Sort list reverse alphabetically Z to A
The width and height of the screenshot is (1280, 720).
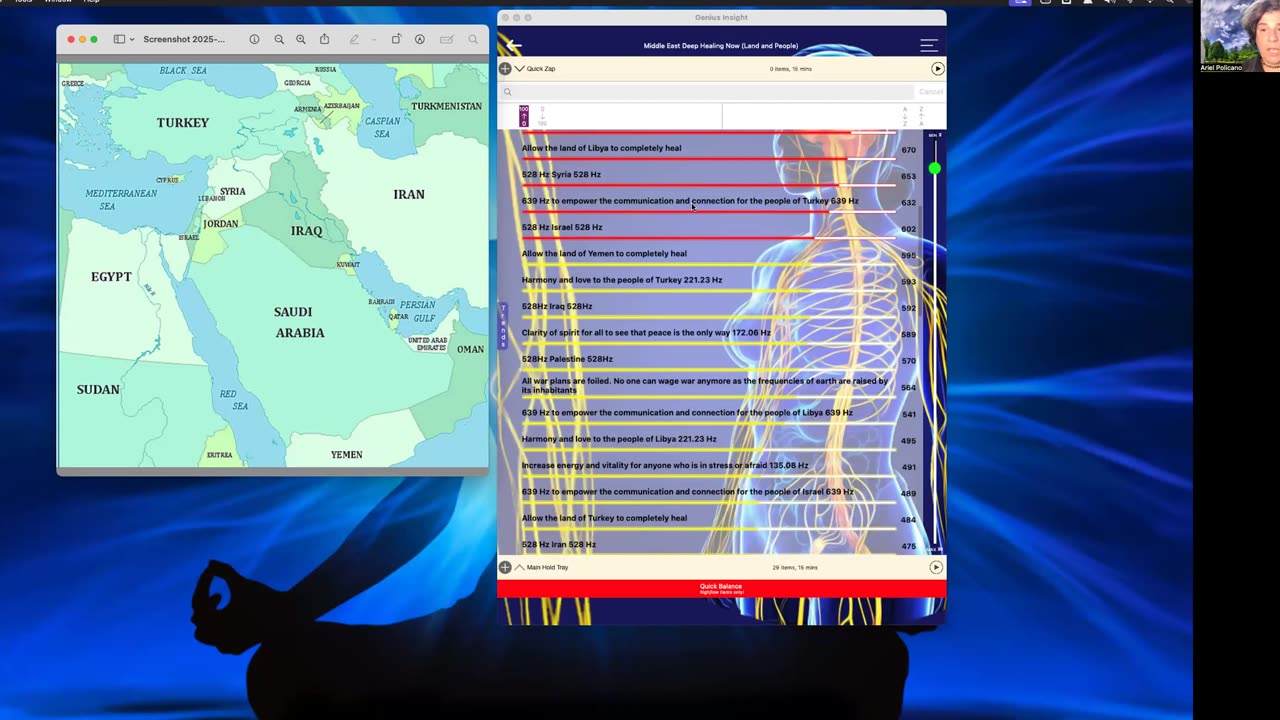[921, 116]
